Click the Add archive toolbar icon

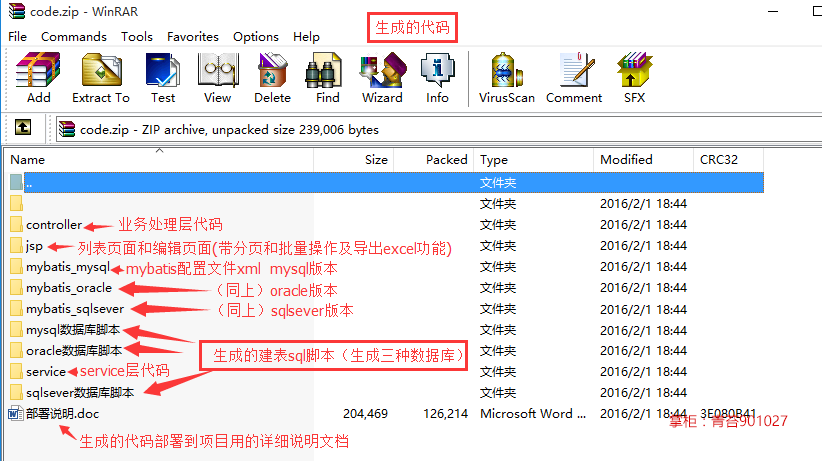[38, 70]
